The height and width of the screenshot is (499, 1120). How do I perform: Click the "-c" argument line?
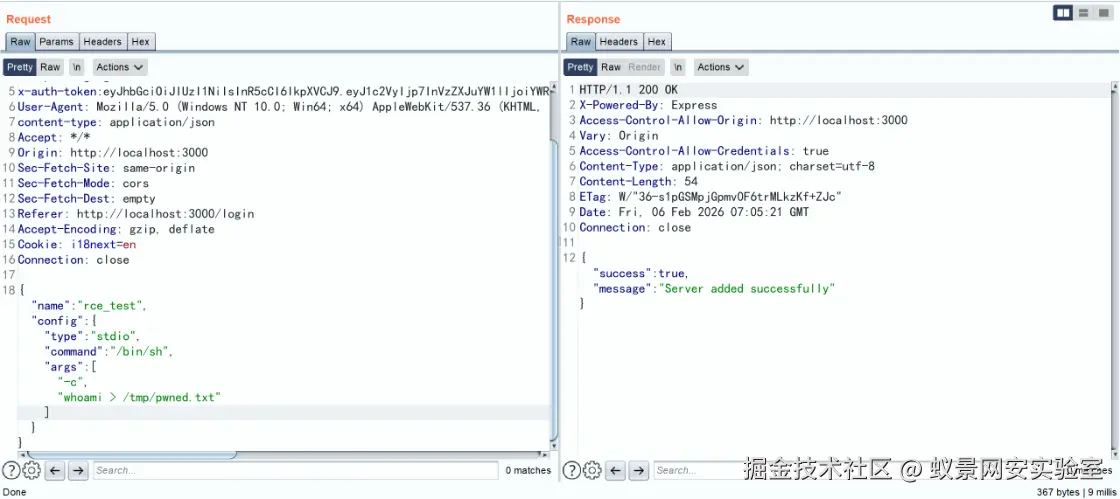pos(72,382)
